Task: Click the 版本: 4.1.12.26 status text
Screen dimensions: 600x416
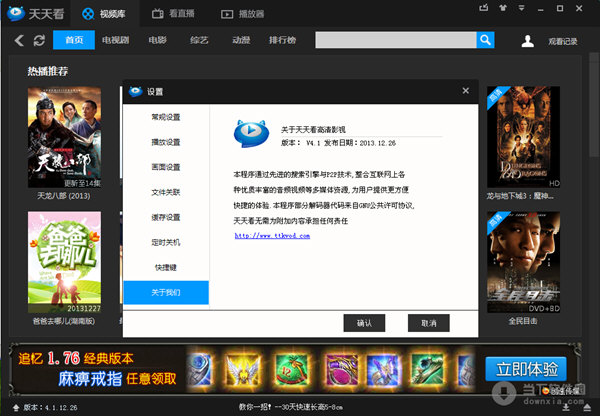Action: tap(50, 408)
